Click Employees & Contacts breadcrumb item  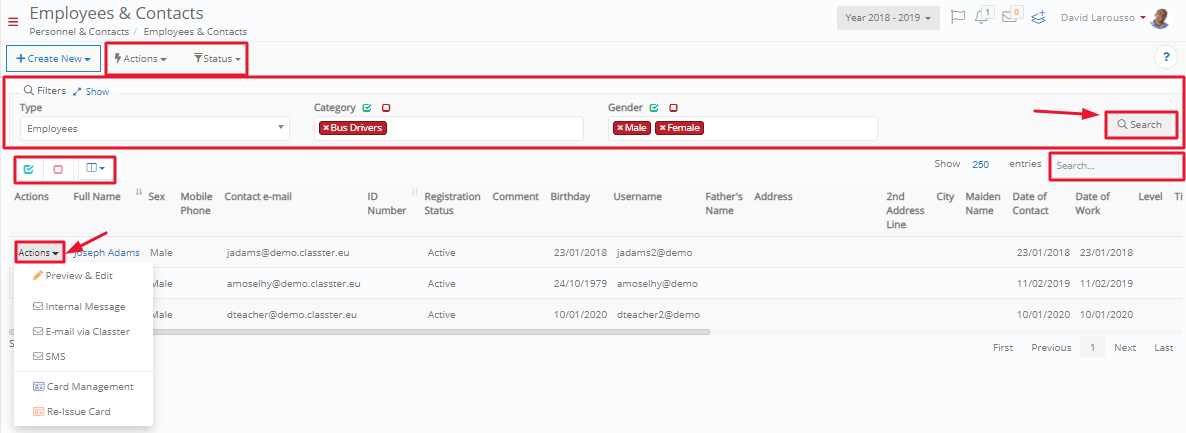[195, 32]
